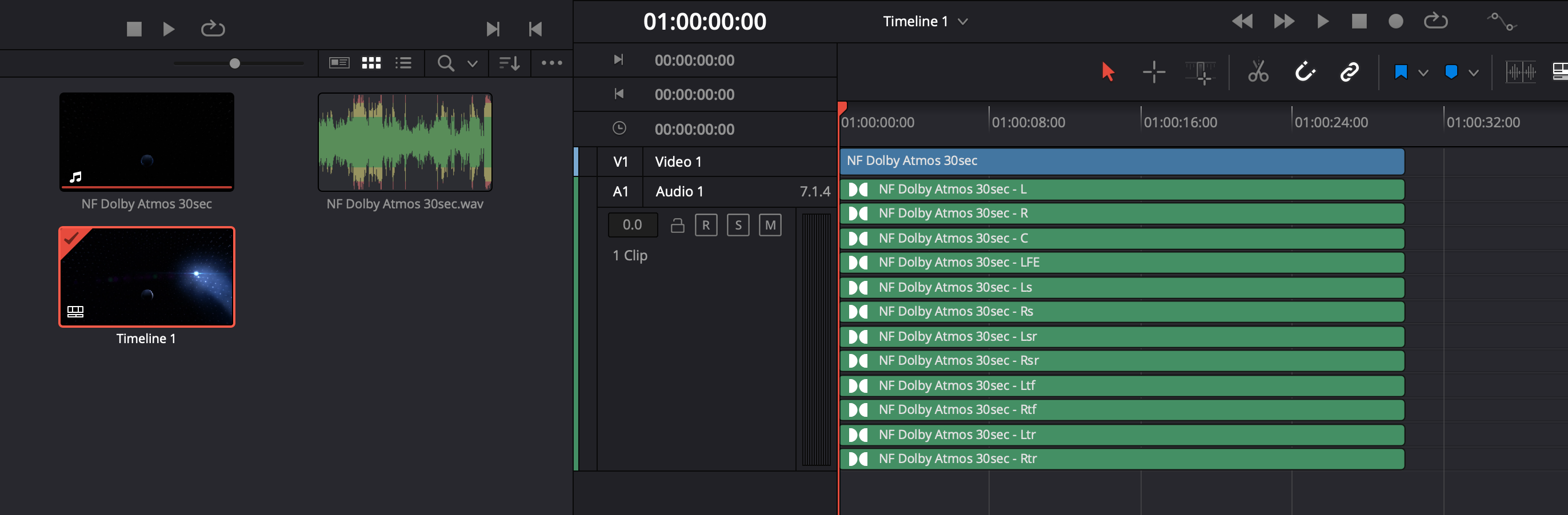
Task: Start recording with the record button
Action: (1396, 21)
